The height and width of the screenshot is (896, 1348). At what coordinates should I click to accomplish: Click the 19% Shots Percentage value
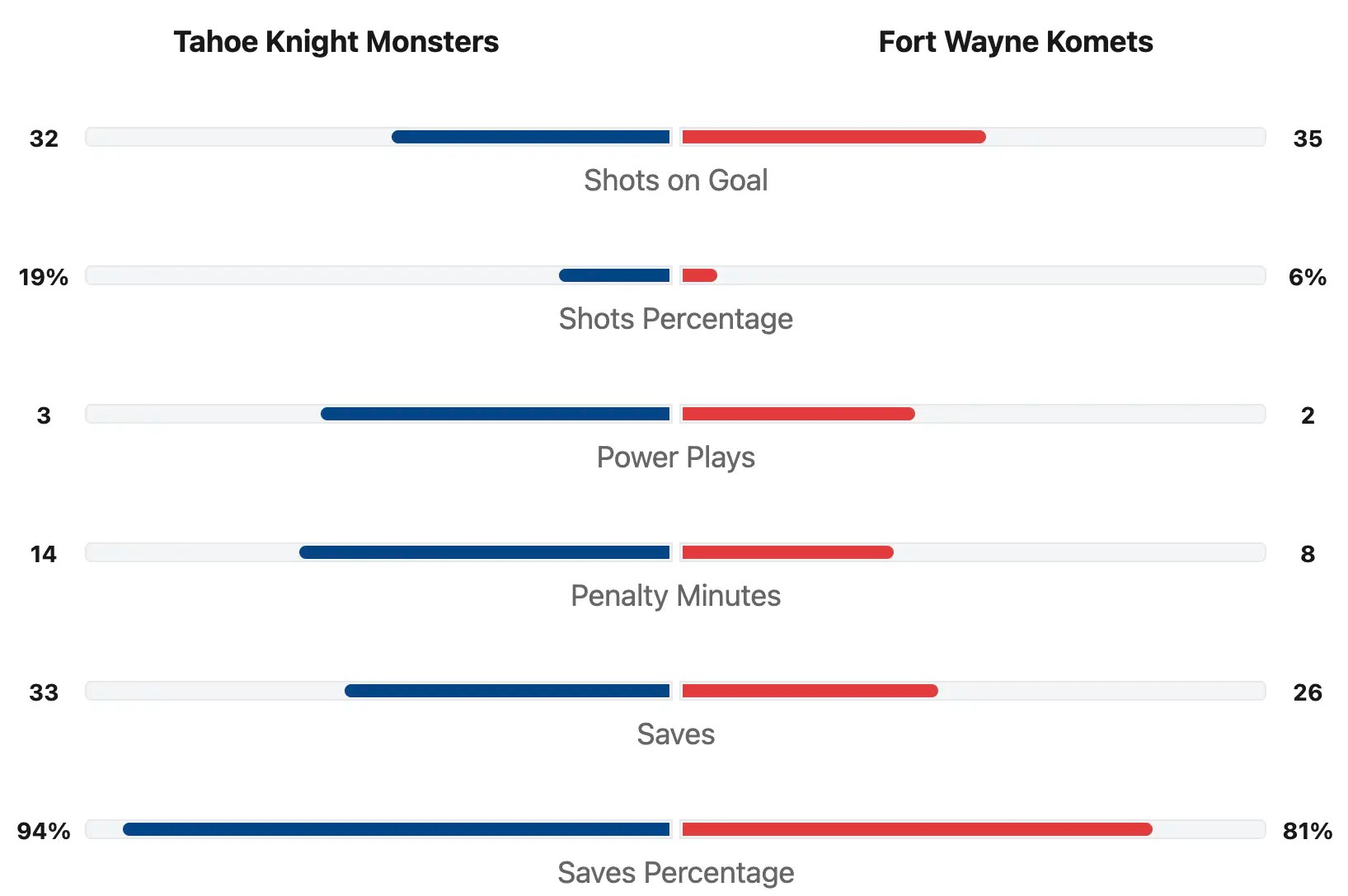44,277
